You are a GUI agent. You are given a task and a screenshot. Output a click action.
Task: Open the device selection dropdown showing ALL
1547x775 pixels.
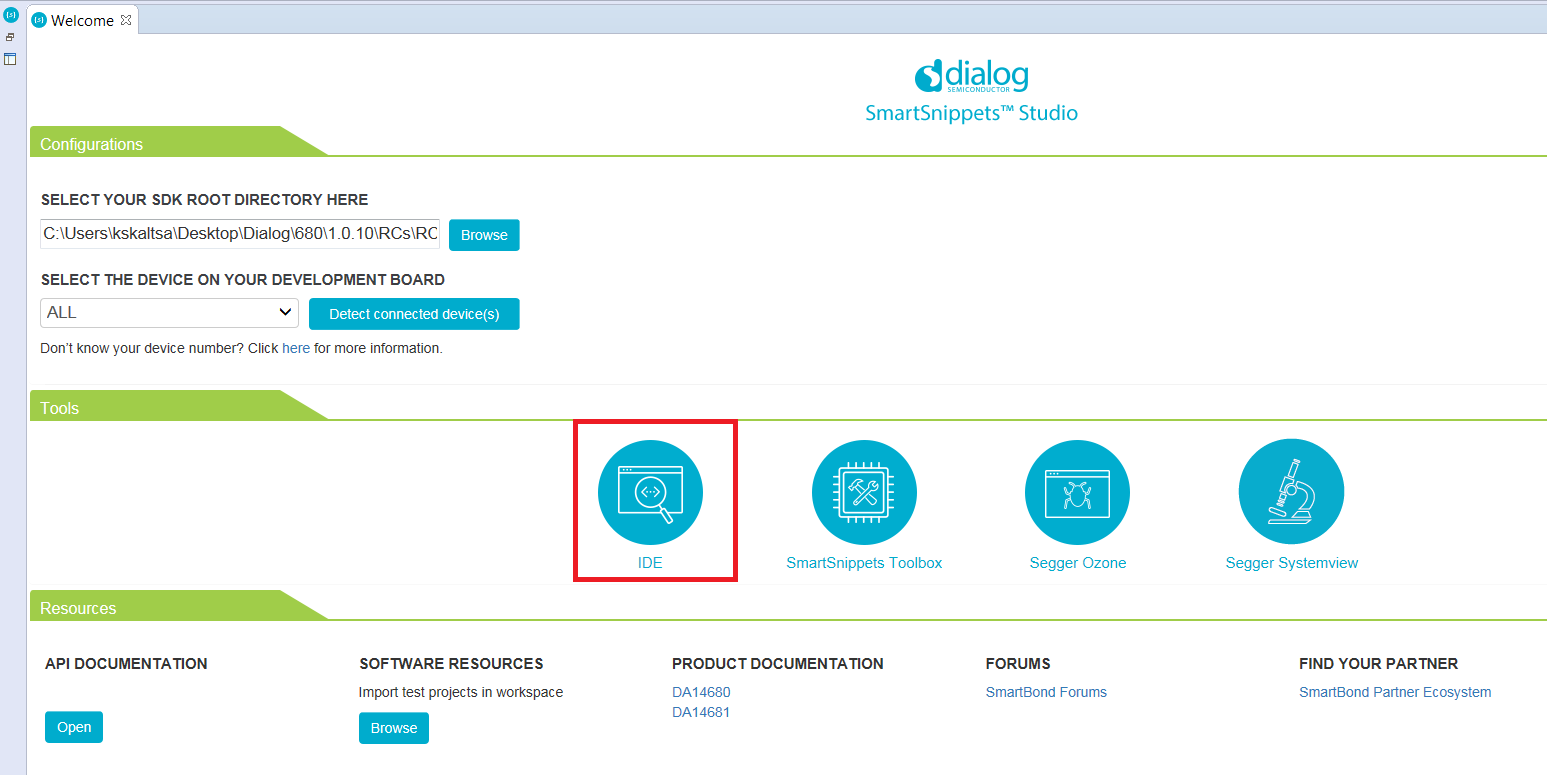tap(169, 313)
